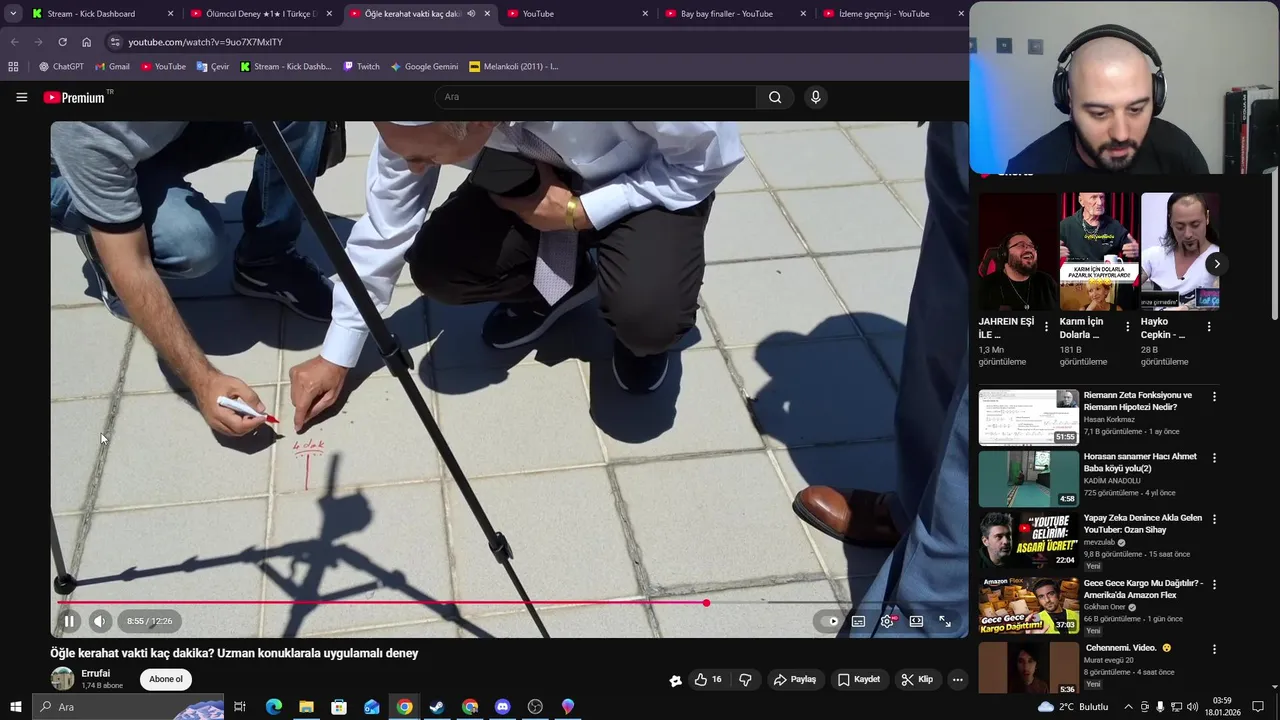This screenshot has width=1280, height=720.
Task: Open the ChatGPT bookmark
Action: pyautogui.click(x=61, y=67)
